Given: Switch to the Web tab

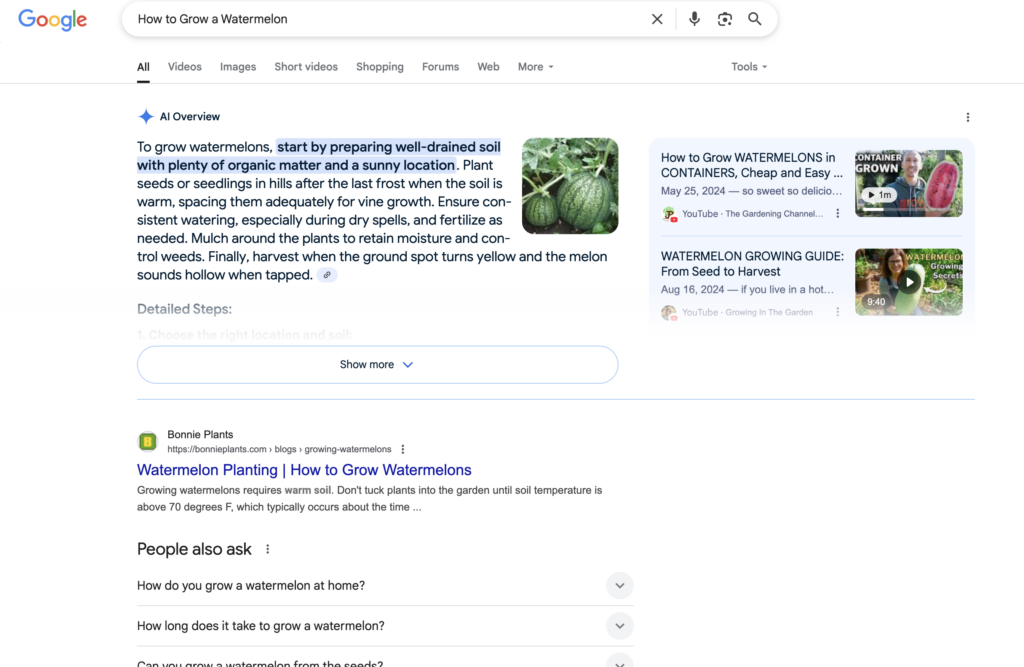Looking at the screenshot, I should [488, 67].
